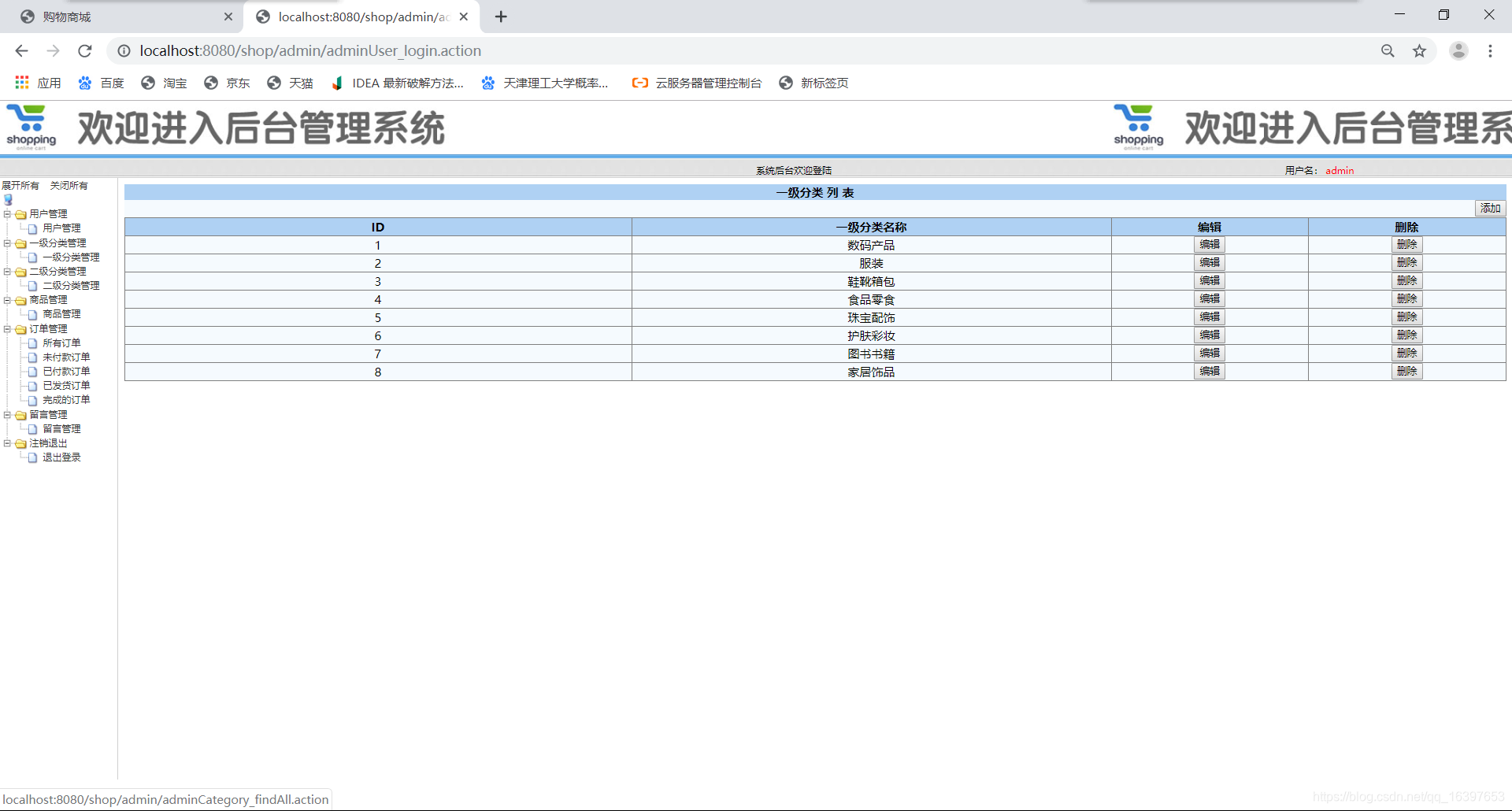Click the 商品管理 folder icon

21,300
